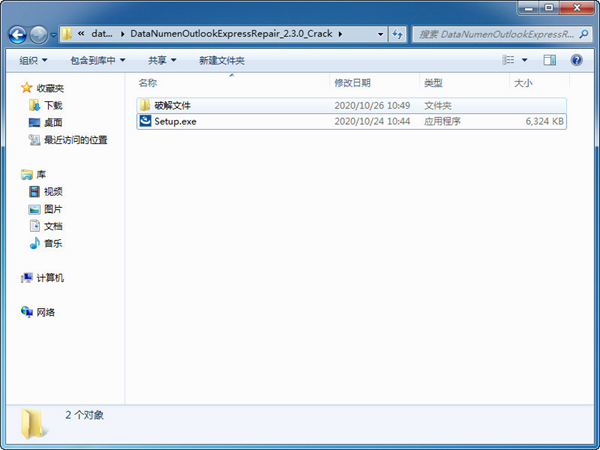Open 下载 in the navigation pane
The height and width of the screenshot is (450, 600).
pos(53,105)
